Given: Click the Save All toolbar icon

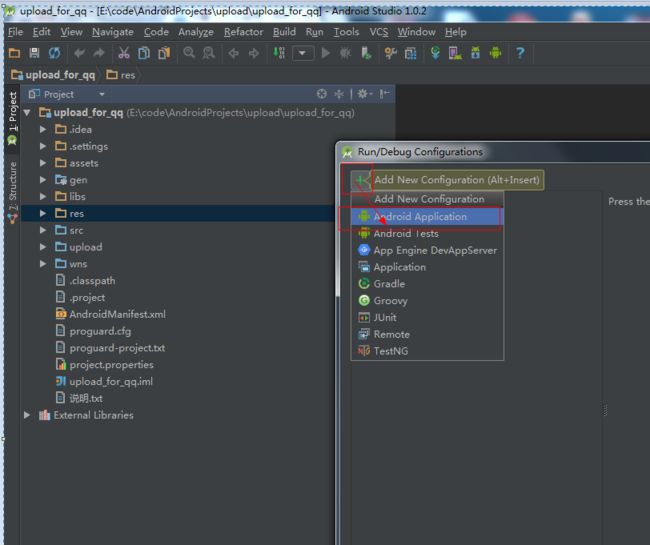Looking at the screenshot, I should pos(34,53).
